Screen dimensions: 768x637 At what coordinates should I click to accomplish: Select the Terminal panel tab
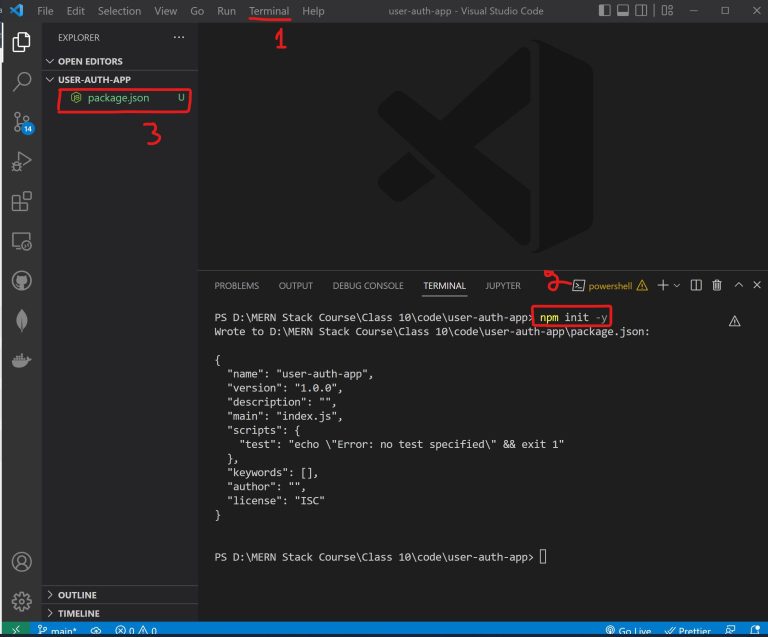444,286
